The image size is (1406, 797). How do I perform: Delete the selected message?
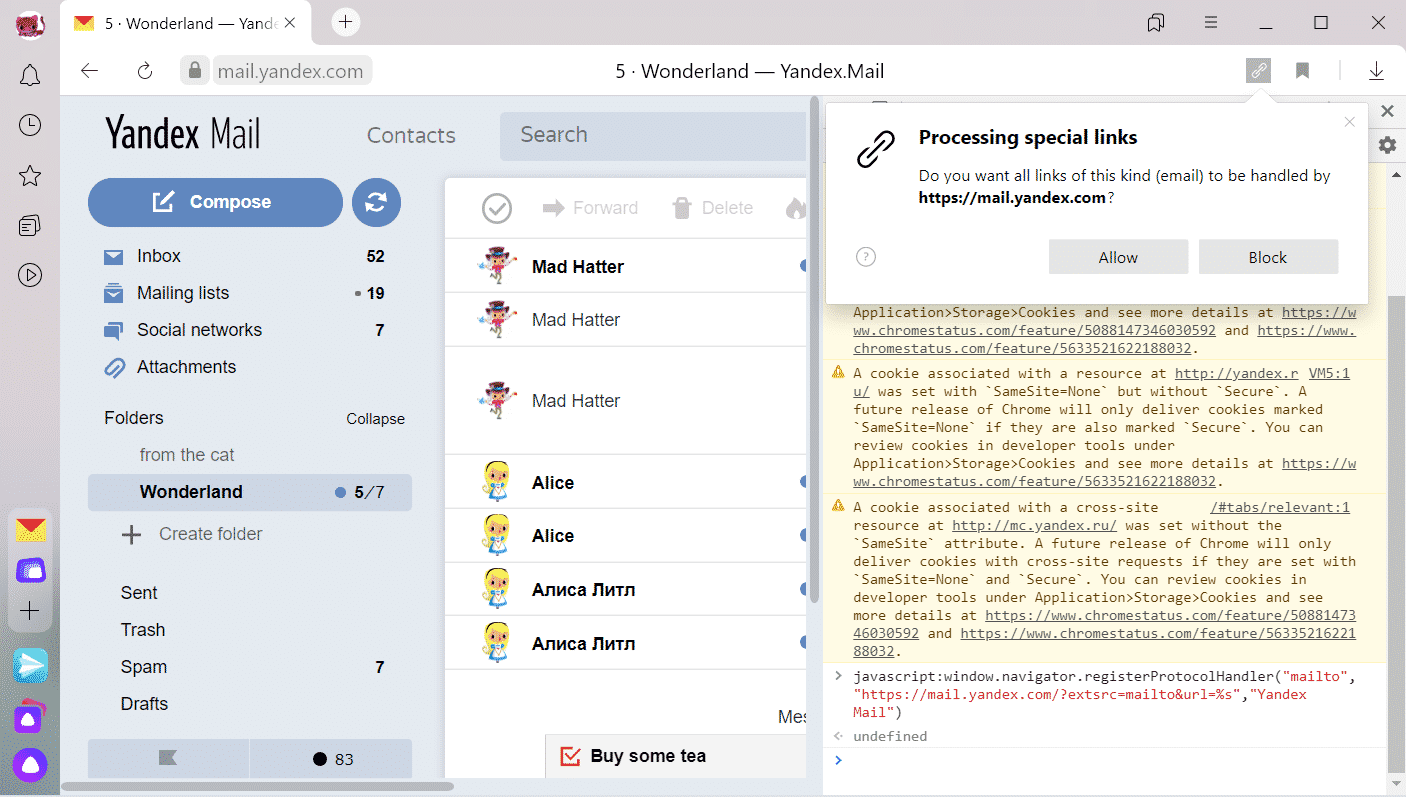point(712,208)
